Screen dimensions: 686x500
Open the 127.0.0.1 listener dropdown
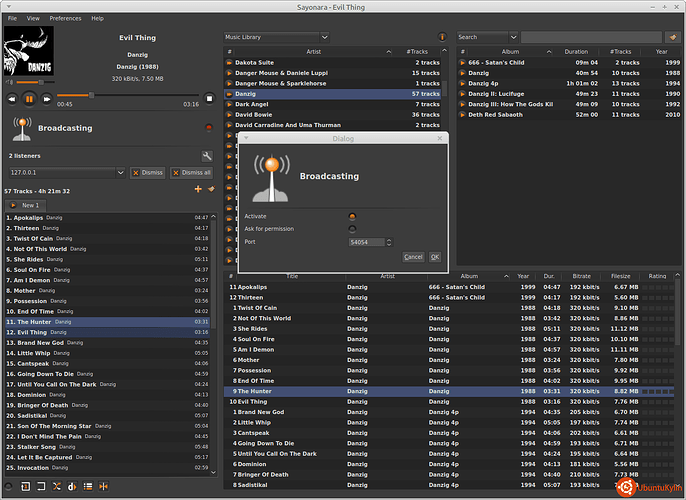(67, 173)
